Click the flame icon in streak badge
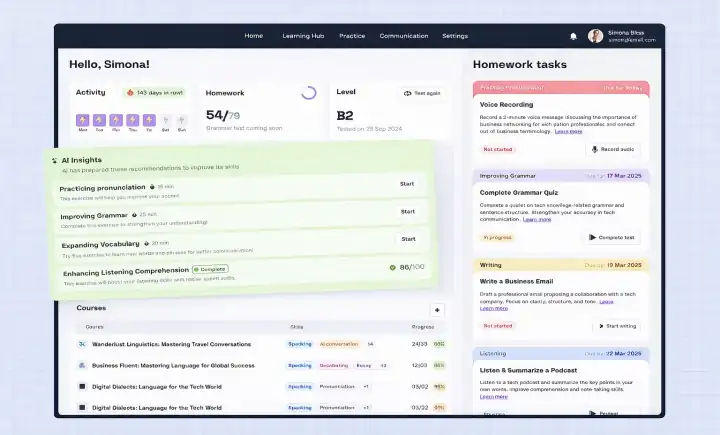Screen dimensions: 720x435 point(130,93)
